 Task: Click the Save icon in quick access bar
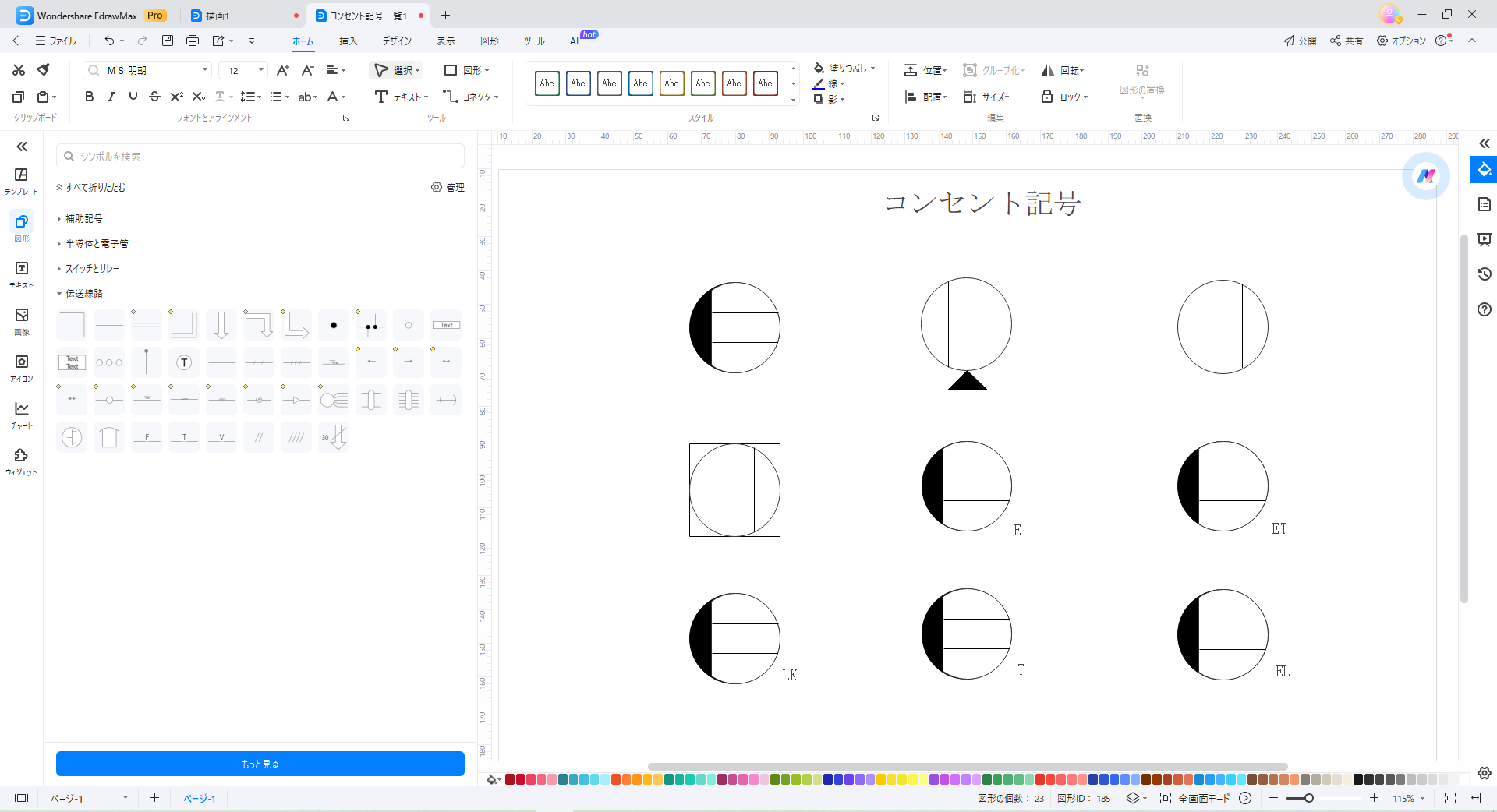[x=168, y=41]
